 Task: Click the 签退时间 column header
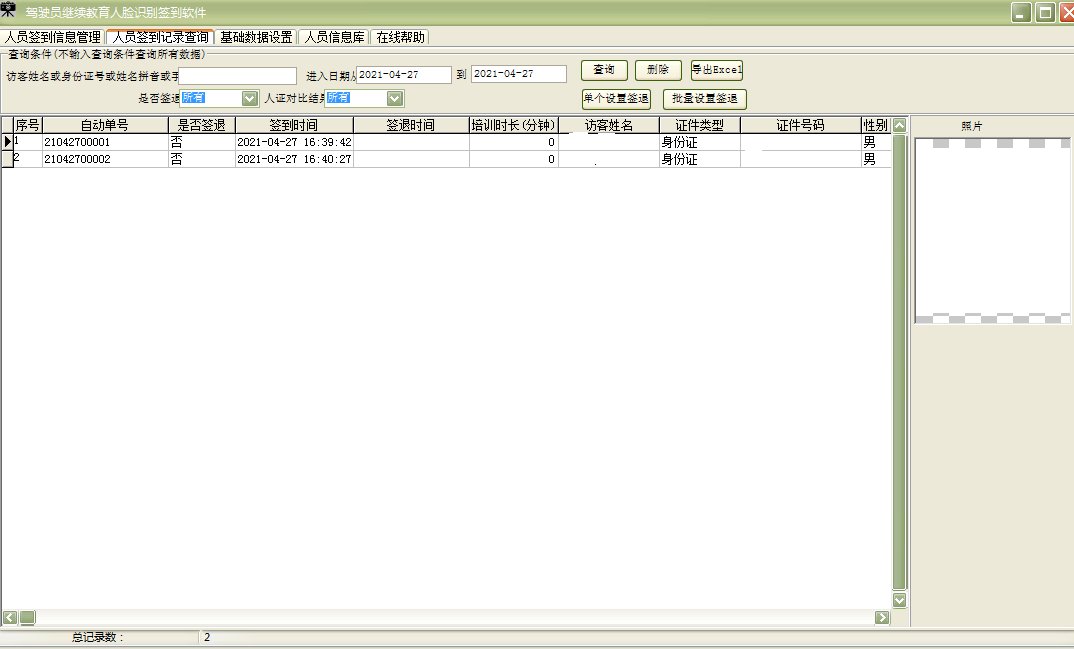tap(411, 125)
